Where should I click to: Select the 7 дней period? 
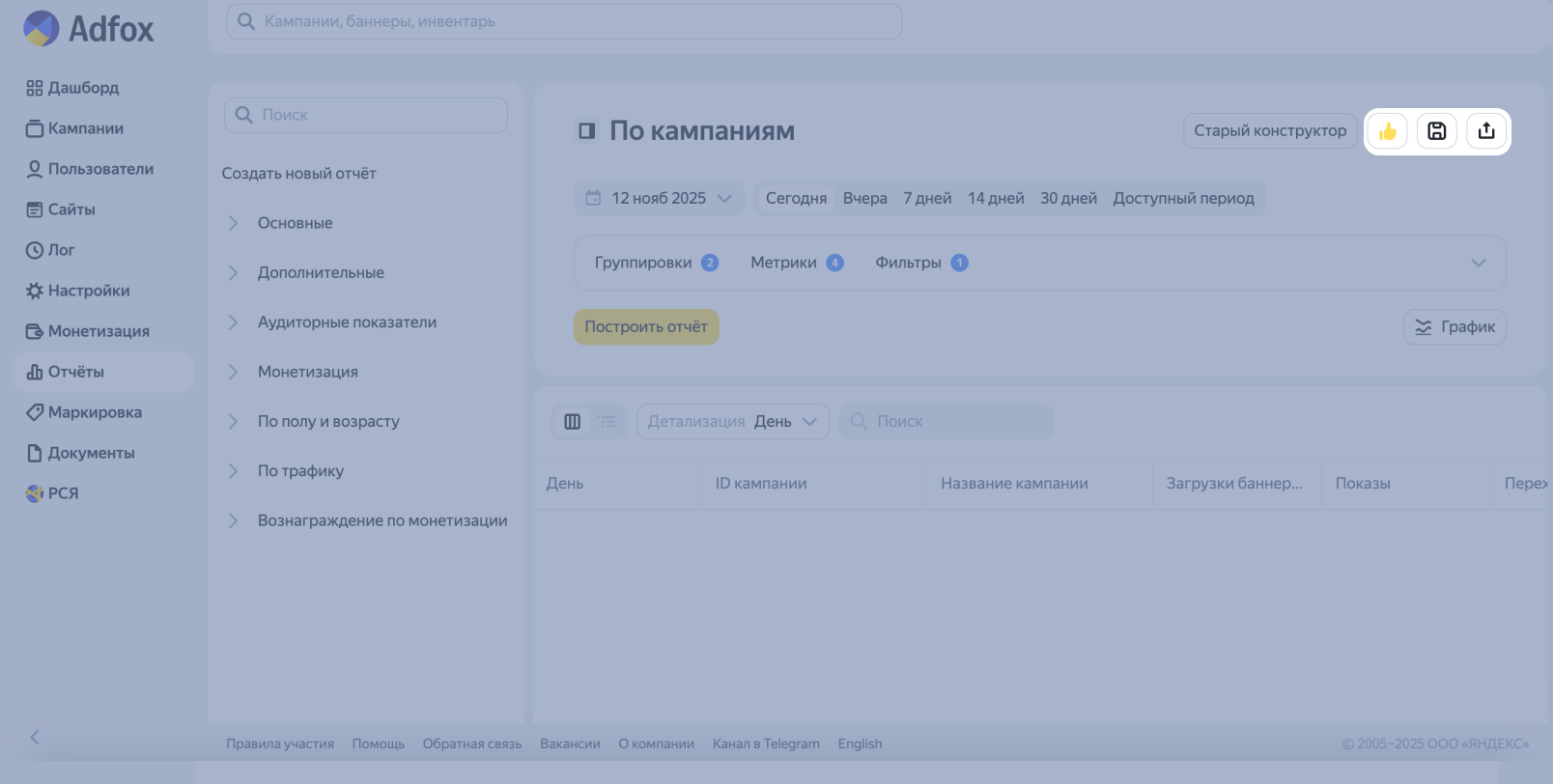pos(927,198)
